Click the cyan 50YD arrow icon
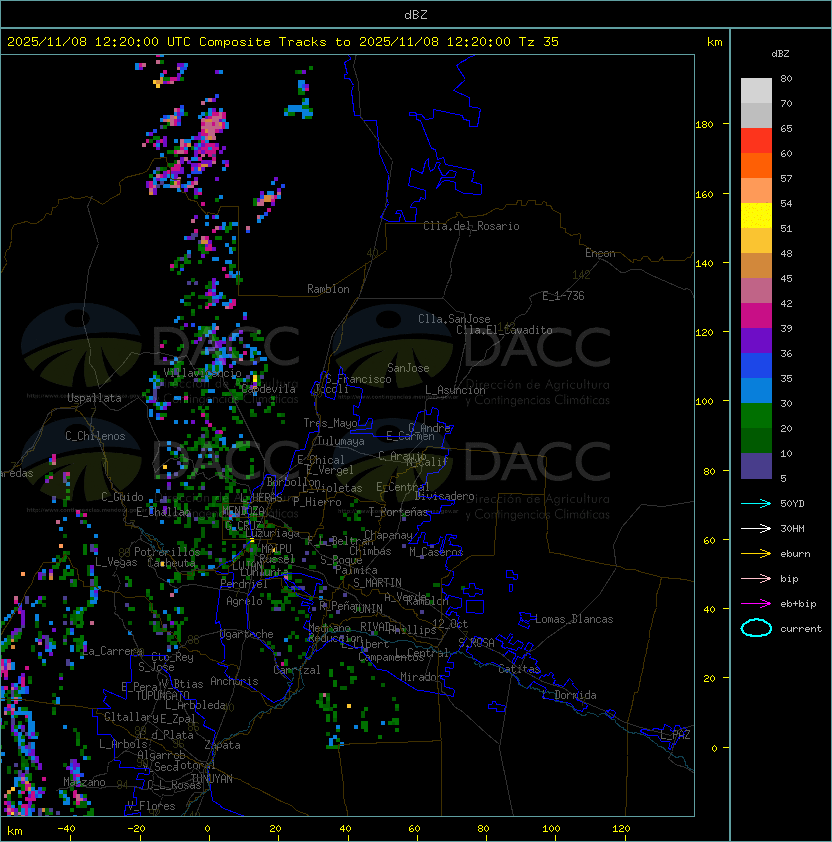The height and width of the screenshot is (842, 832). tap(756, 504)
